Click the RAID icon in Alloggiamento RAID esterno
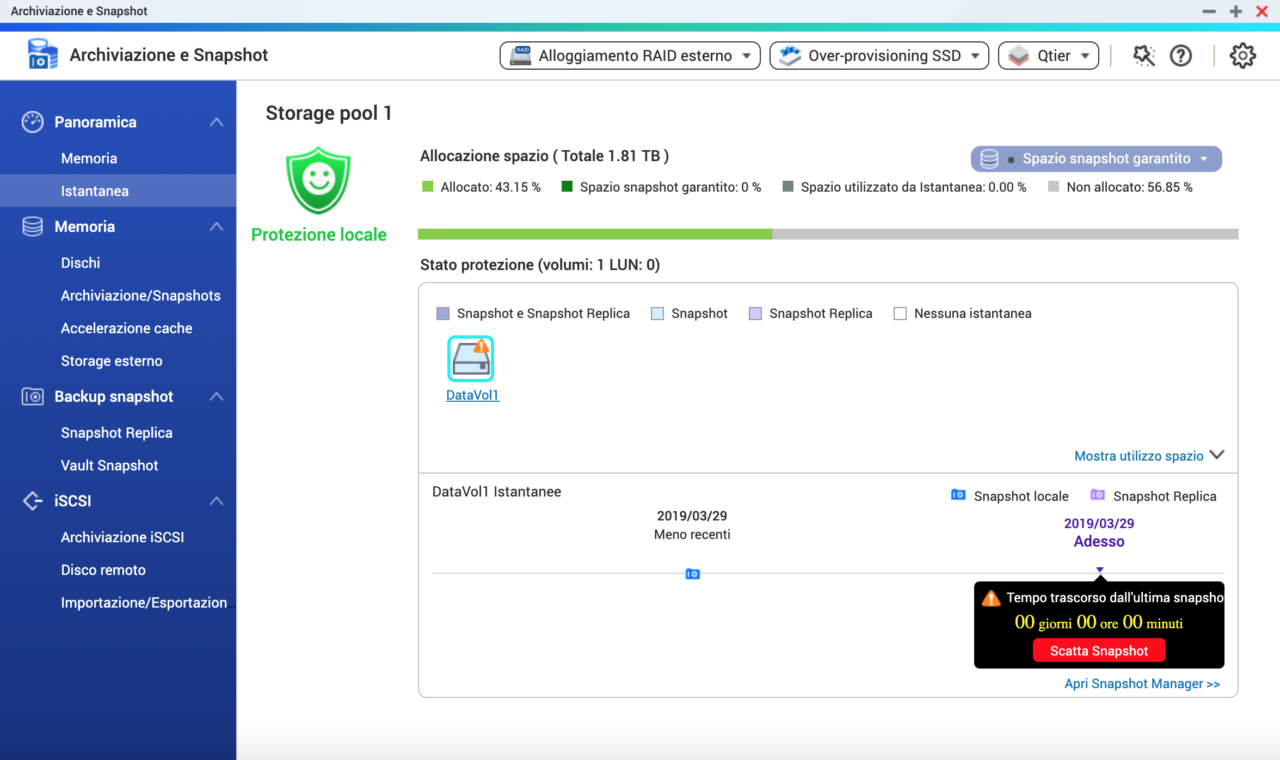Screen dimensions: 1280x760 [520, 56]
